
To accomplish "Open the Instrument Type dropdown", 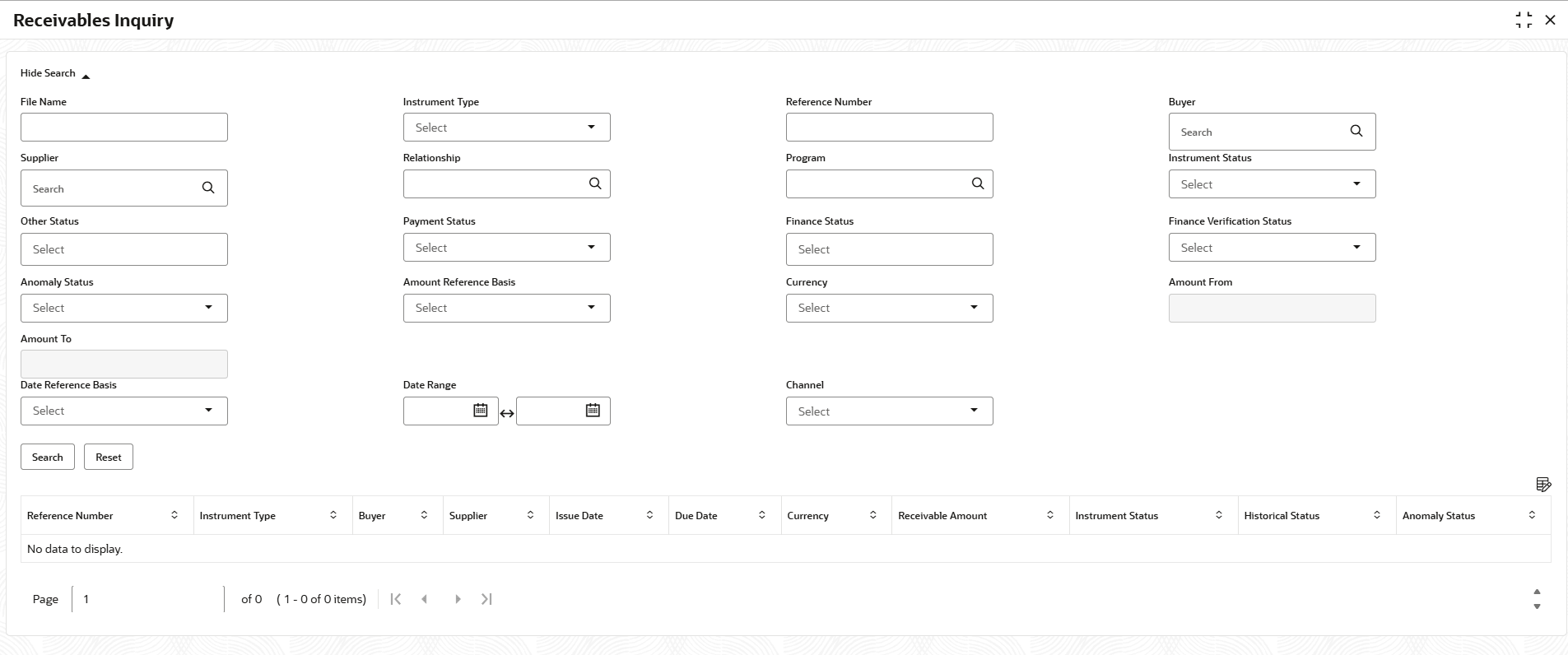I will tap(506, 128).
